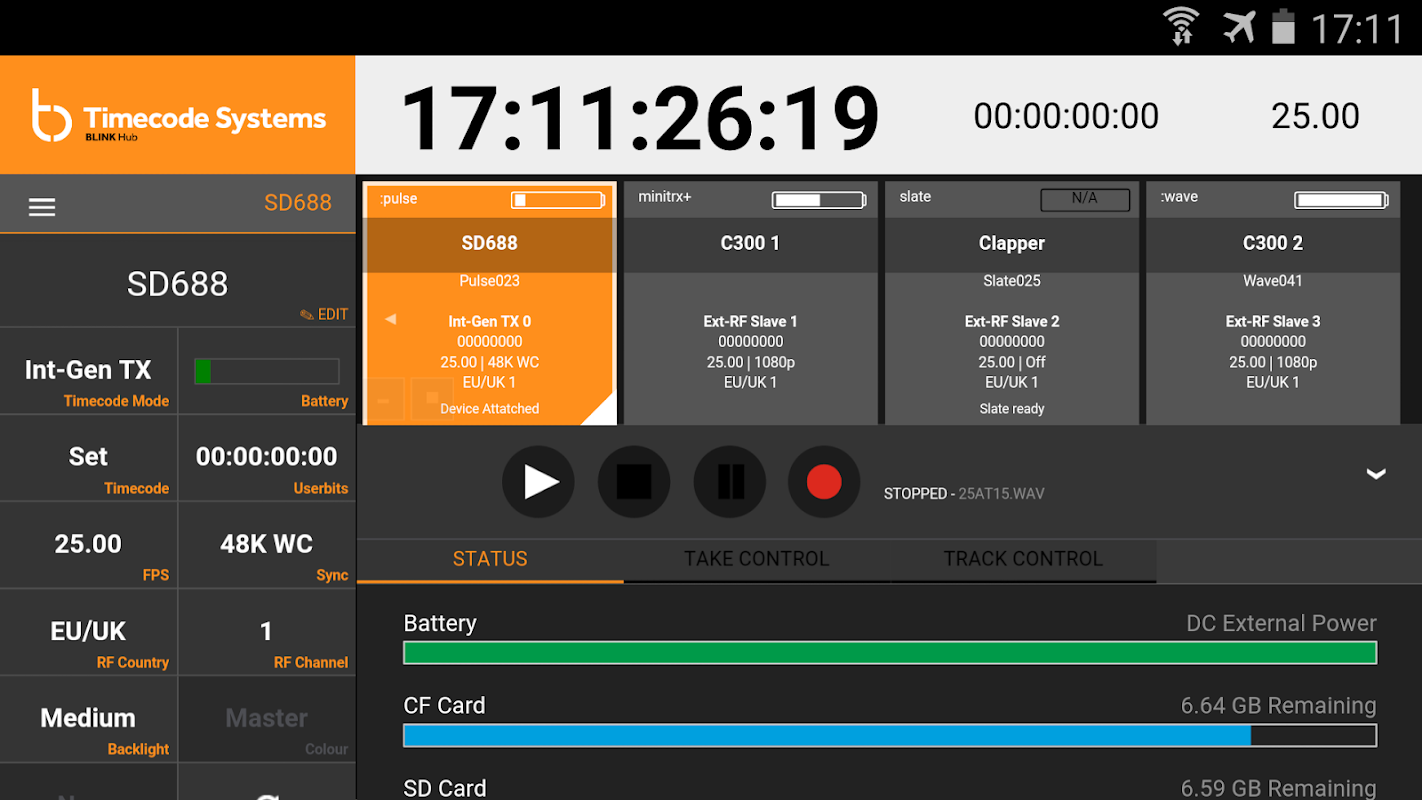Image resolution: width=1422 pixels, height=800 pixels.
Task: Change the 48K WC Sync setting
Action: point(267,545)
